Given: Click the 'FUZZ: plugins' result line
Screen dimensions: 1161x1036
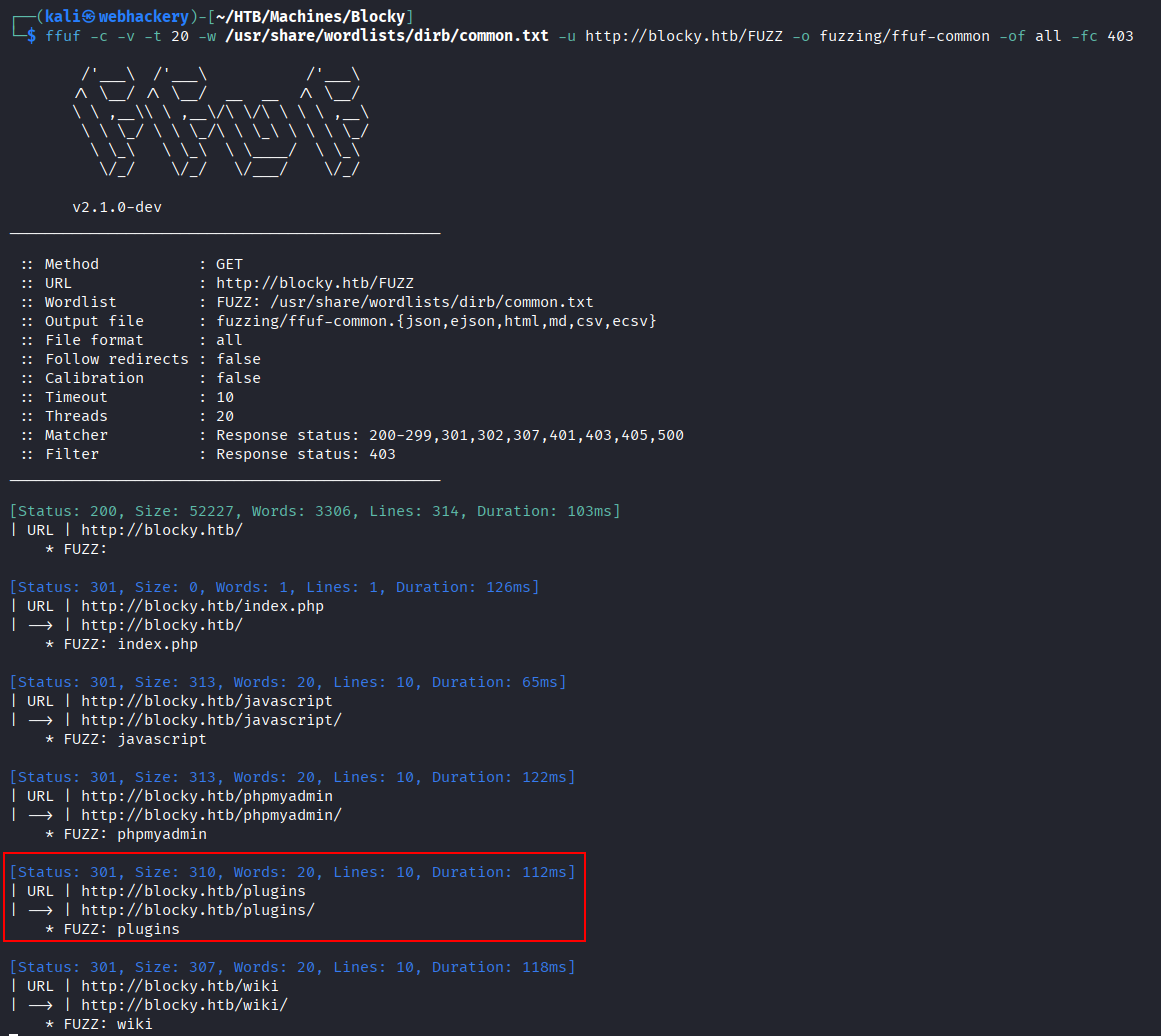Looking at the screenshot, I should click(x=112, y=929).
